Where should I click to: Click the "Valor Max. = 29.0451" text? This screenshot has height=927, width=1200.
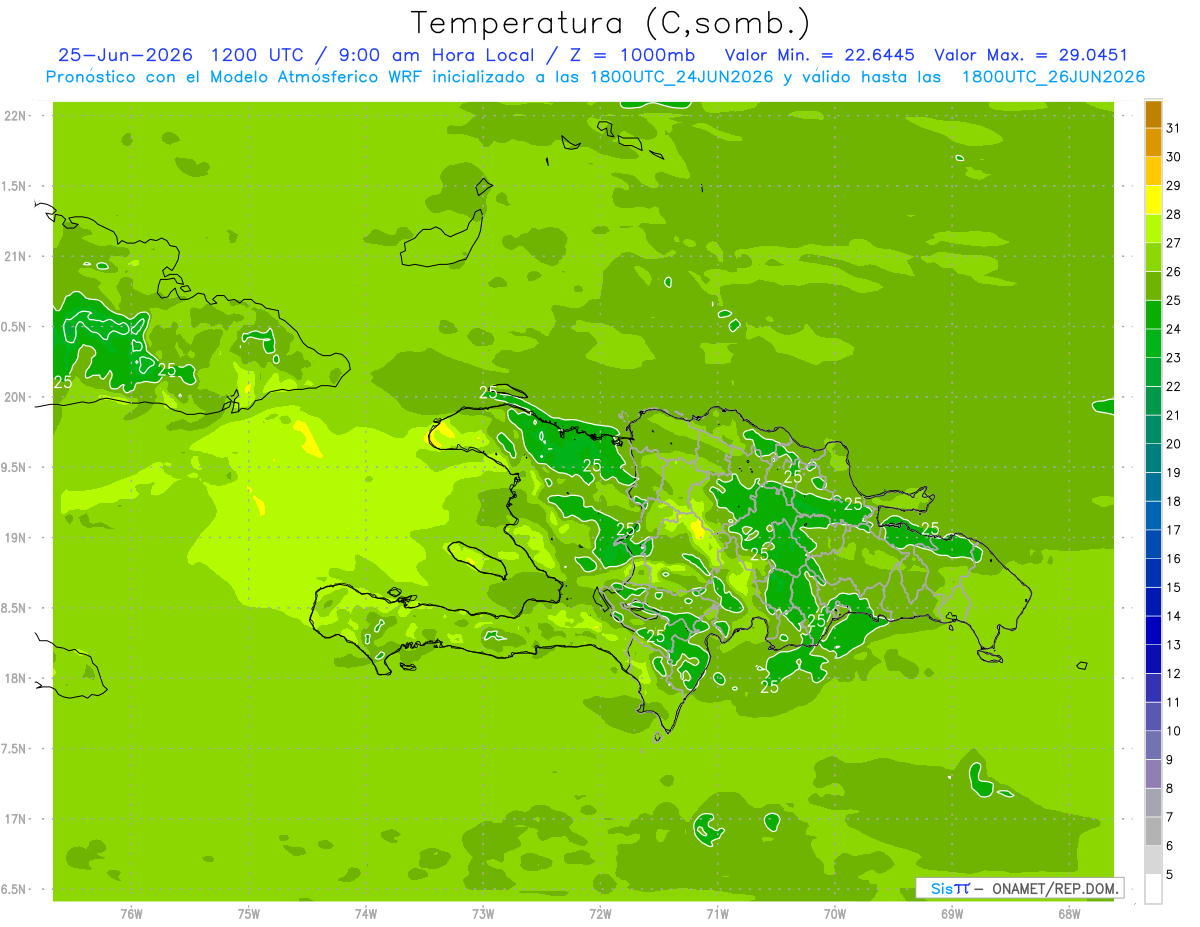1031,55
